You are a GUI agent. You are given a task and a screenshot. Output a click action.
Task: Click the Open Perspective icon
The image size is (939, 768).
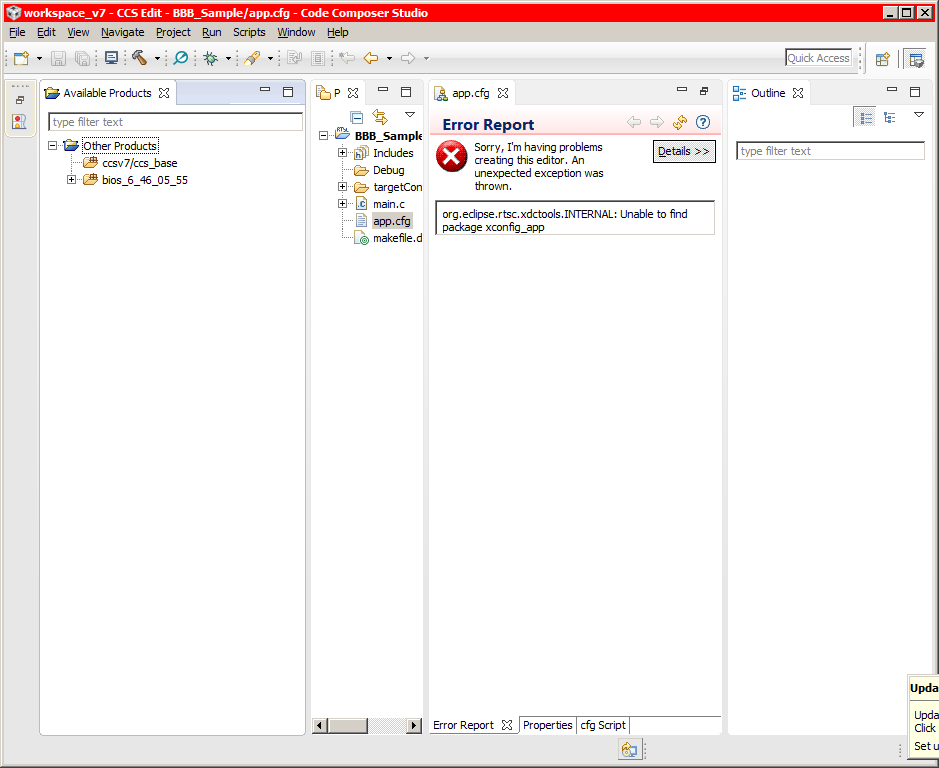(882, 59)
